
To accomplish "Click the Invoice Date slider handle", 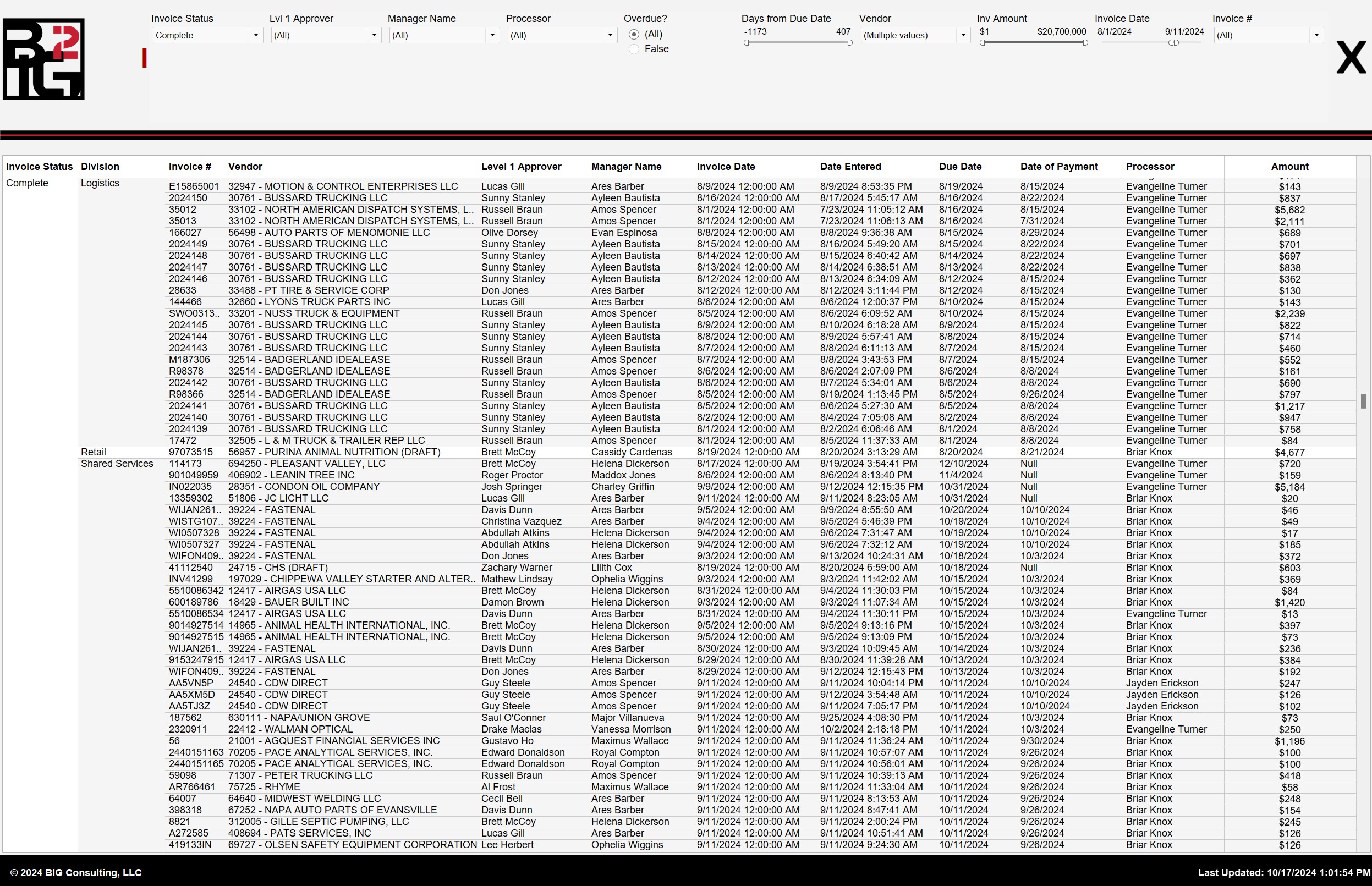I will (x=1173, y=42).
